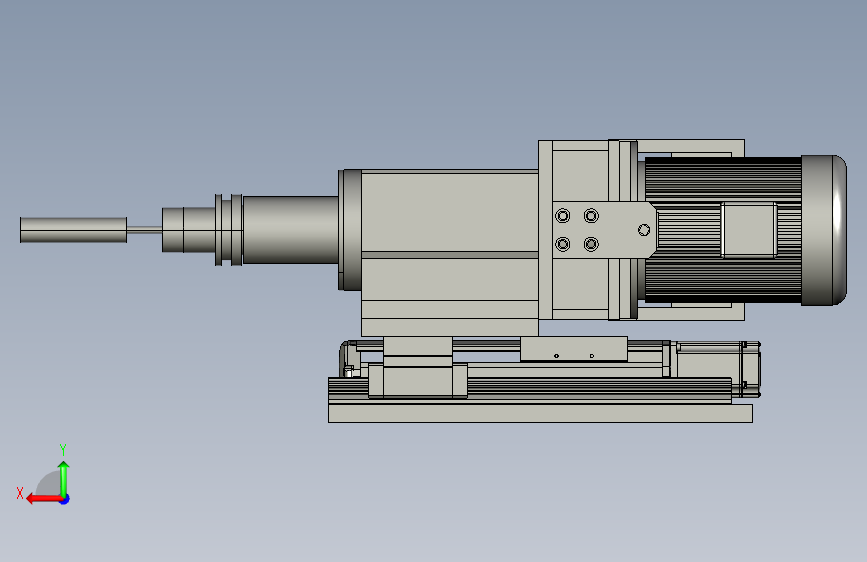The width and height of the screenshot is (867, 562).
Task: Click the red X axis arrow on triad
Action: 44,499
